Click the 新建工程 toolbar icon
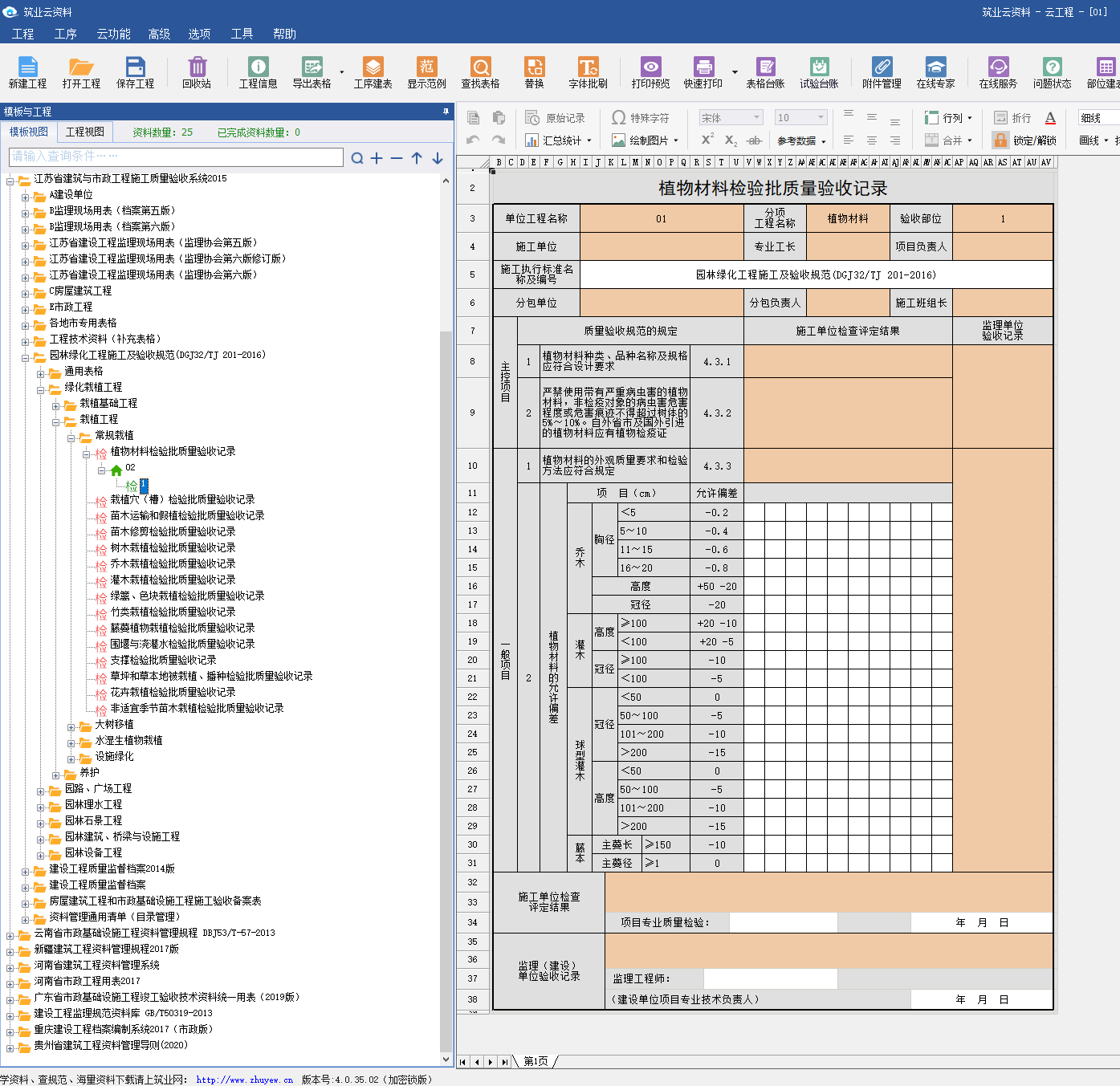Viewport: 1120px width, 1086px height. (x=27, y=72)
